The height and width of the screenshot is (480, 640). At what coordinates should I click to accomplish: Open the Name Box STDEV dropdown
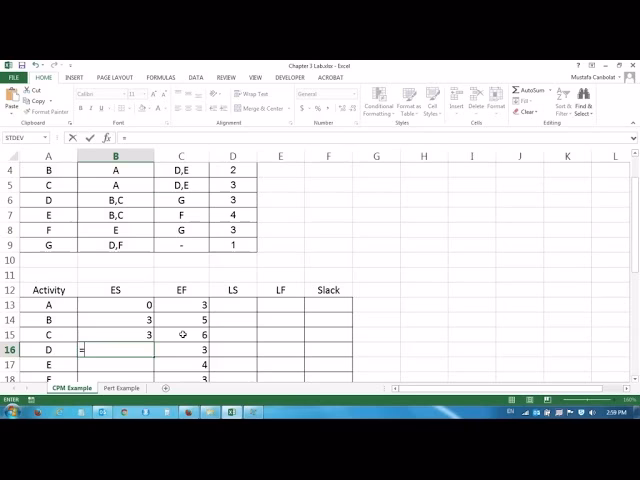point(45,138)
